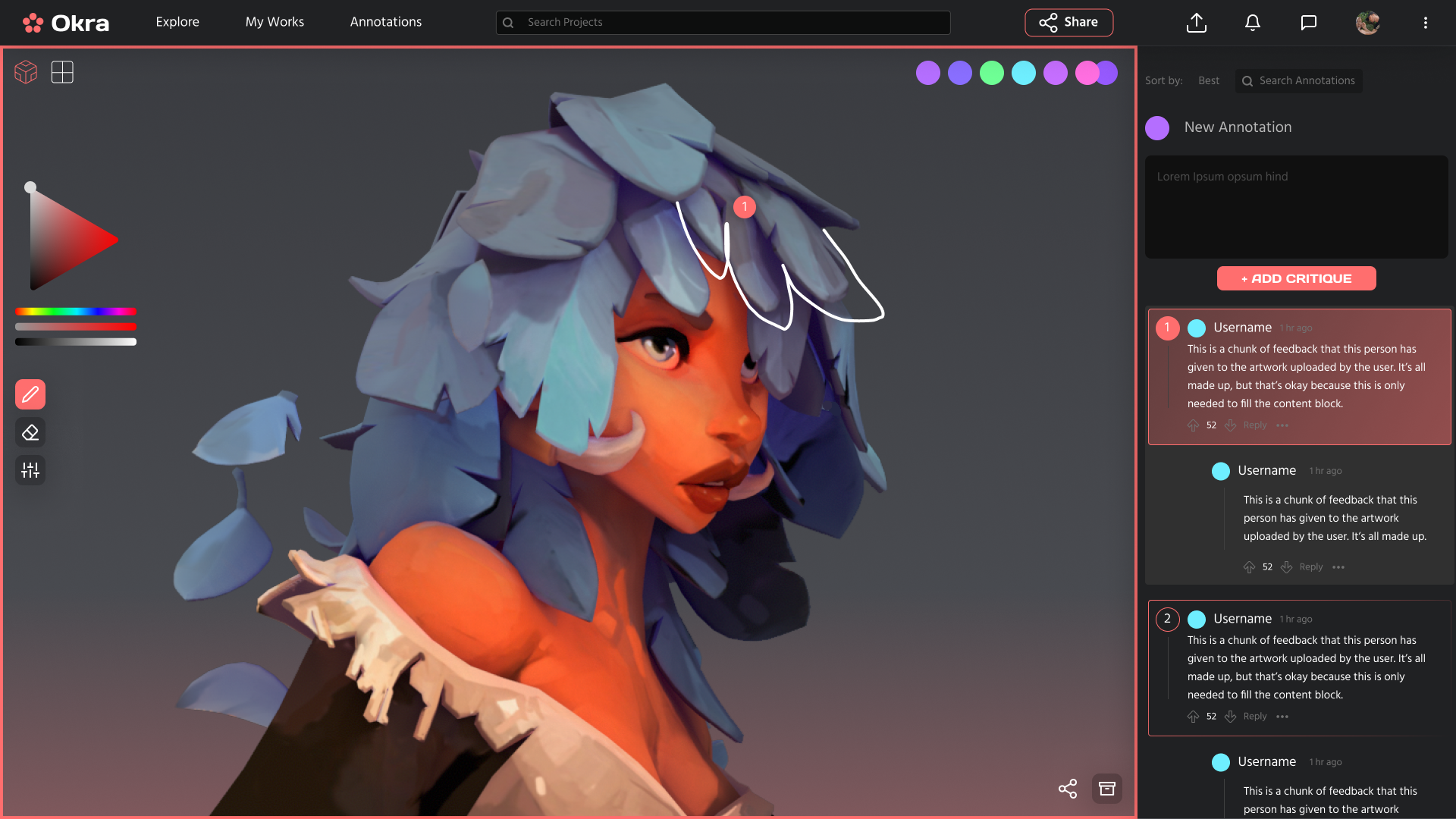
Task: Open the vertical three-dot more menu
Action: click(x=1426, y=23)
